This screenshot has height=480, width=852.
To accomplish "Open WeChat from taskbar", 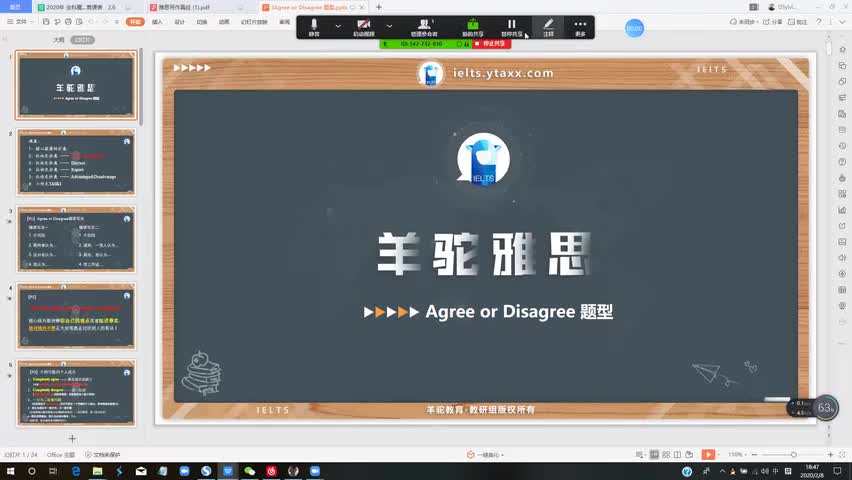I will (x=249, y=471).
